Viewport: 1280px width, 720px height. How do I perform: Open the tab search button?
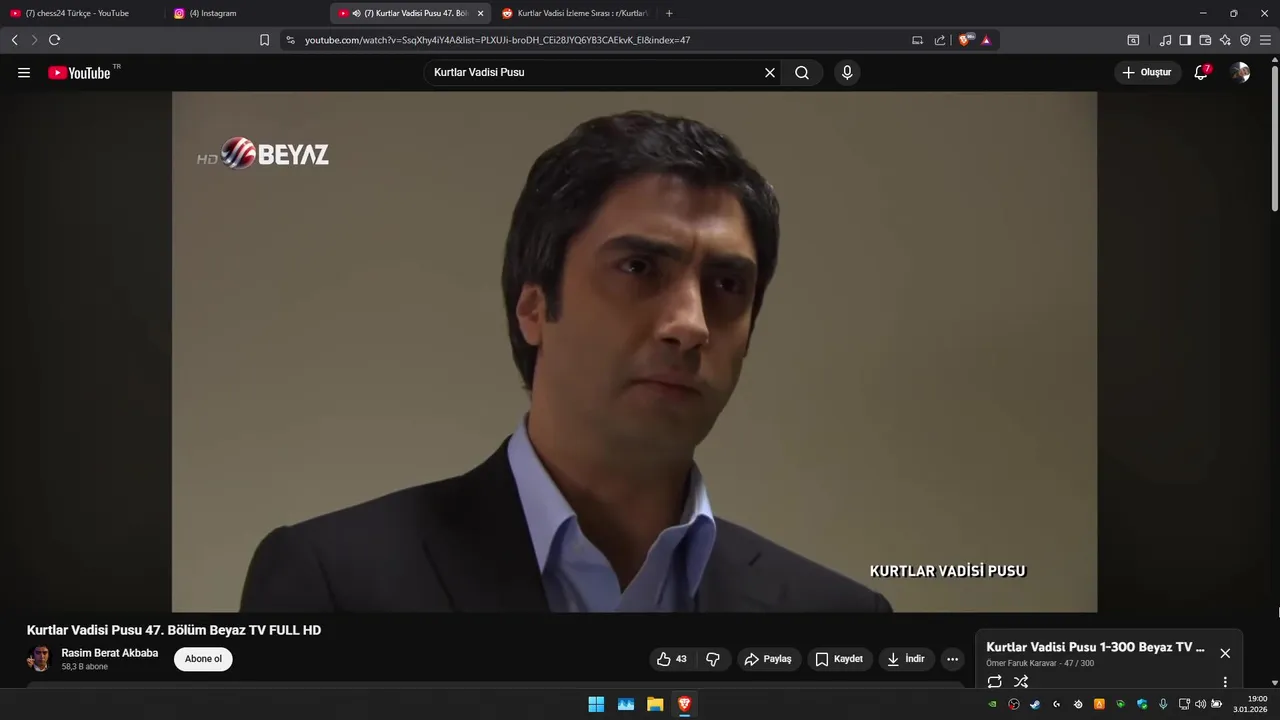click(1133, 40)
